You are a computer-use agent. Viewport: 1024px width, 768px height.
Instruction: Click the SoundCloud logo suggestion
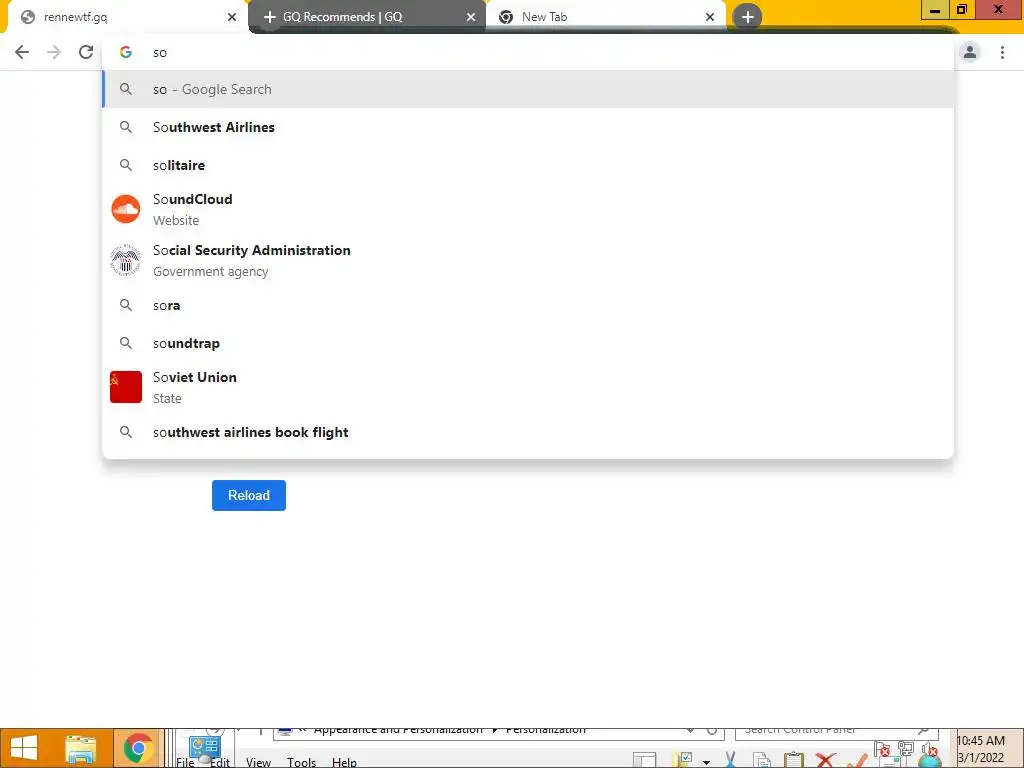[125, 209]
